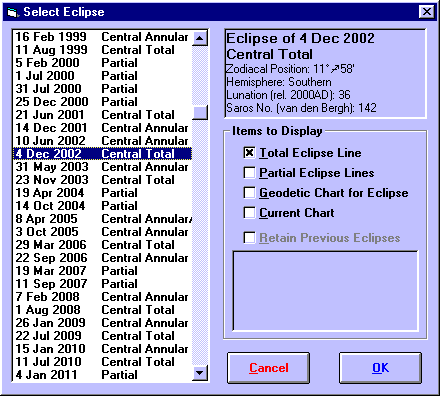Select the 5 Feb 2000 Partial eclipse

pyautogui.click(x=102, y=63)
